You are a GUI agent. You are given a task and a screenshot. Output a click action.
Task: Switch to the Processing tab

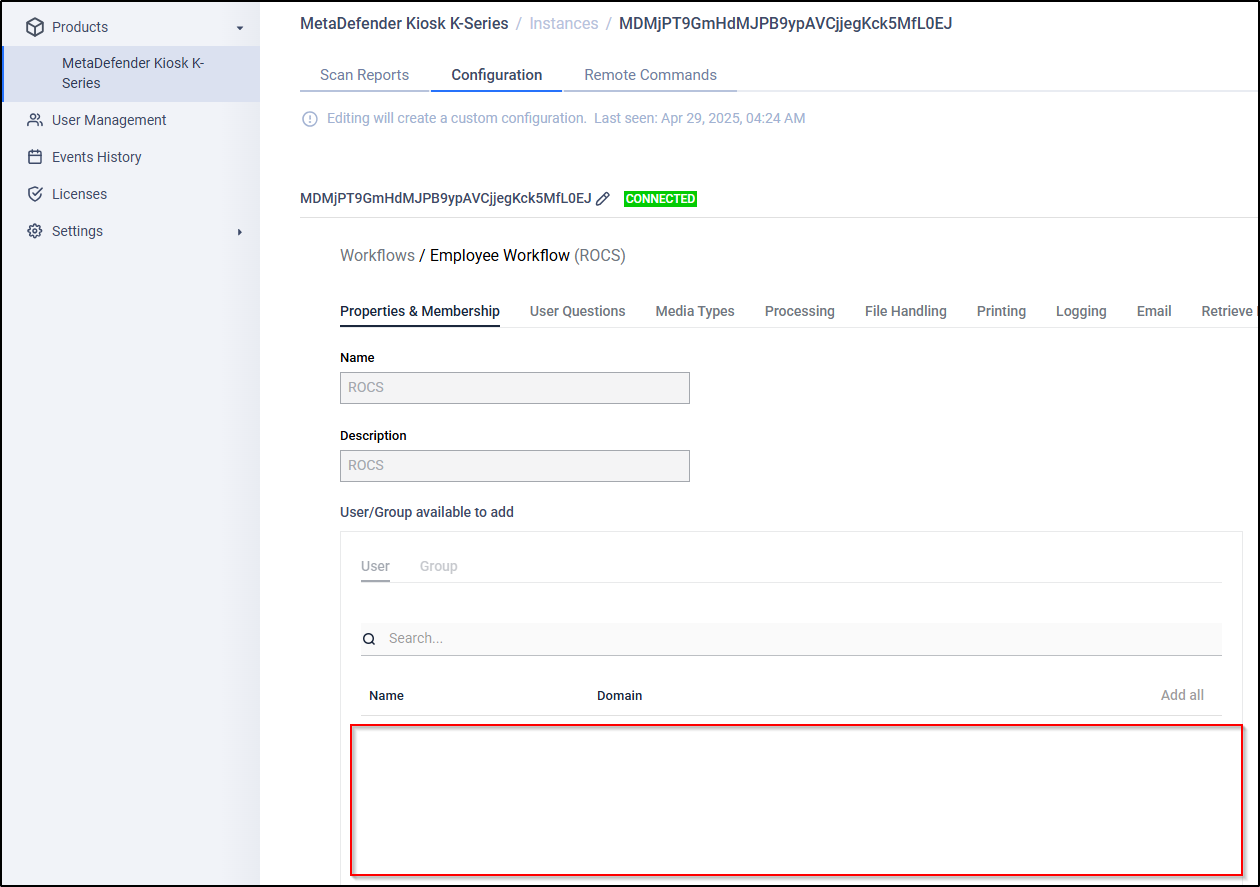pyautogui.click(x=800, y=311)
